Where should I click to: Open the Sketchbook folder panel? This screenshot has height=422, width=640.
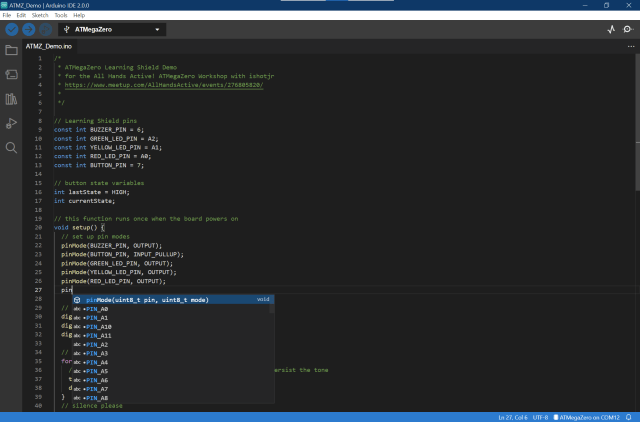(x=12, y=50)
